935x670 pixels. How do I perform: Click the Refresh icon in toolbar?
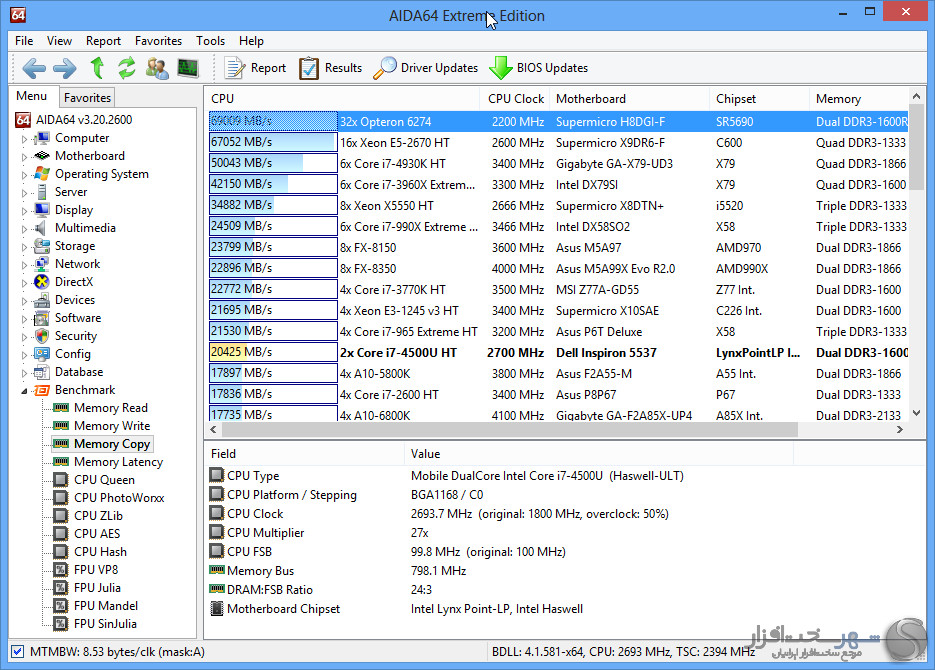pos(126,68)
